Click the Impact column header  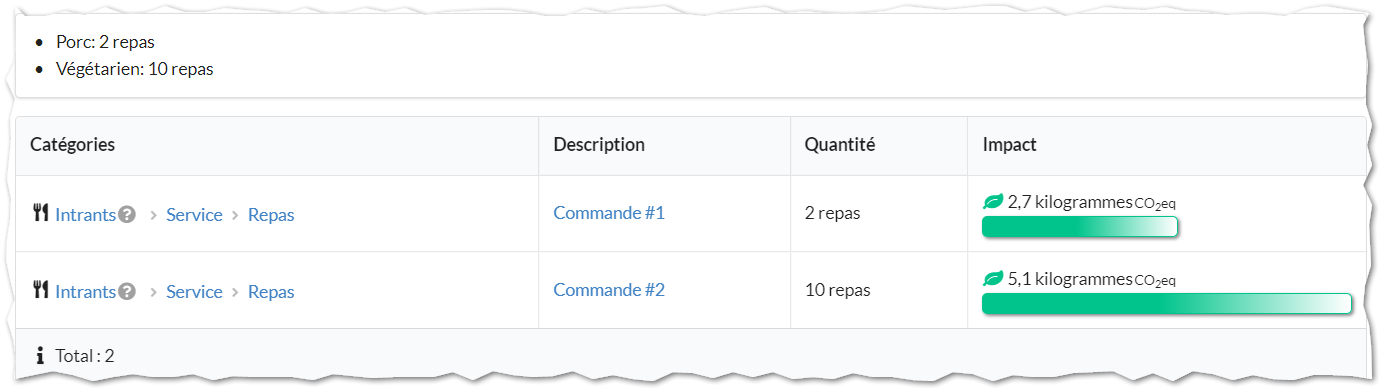coord(1010,145)
